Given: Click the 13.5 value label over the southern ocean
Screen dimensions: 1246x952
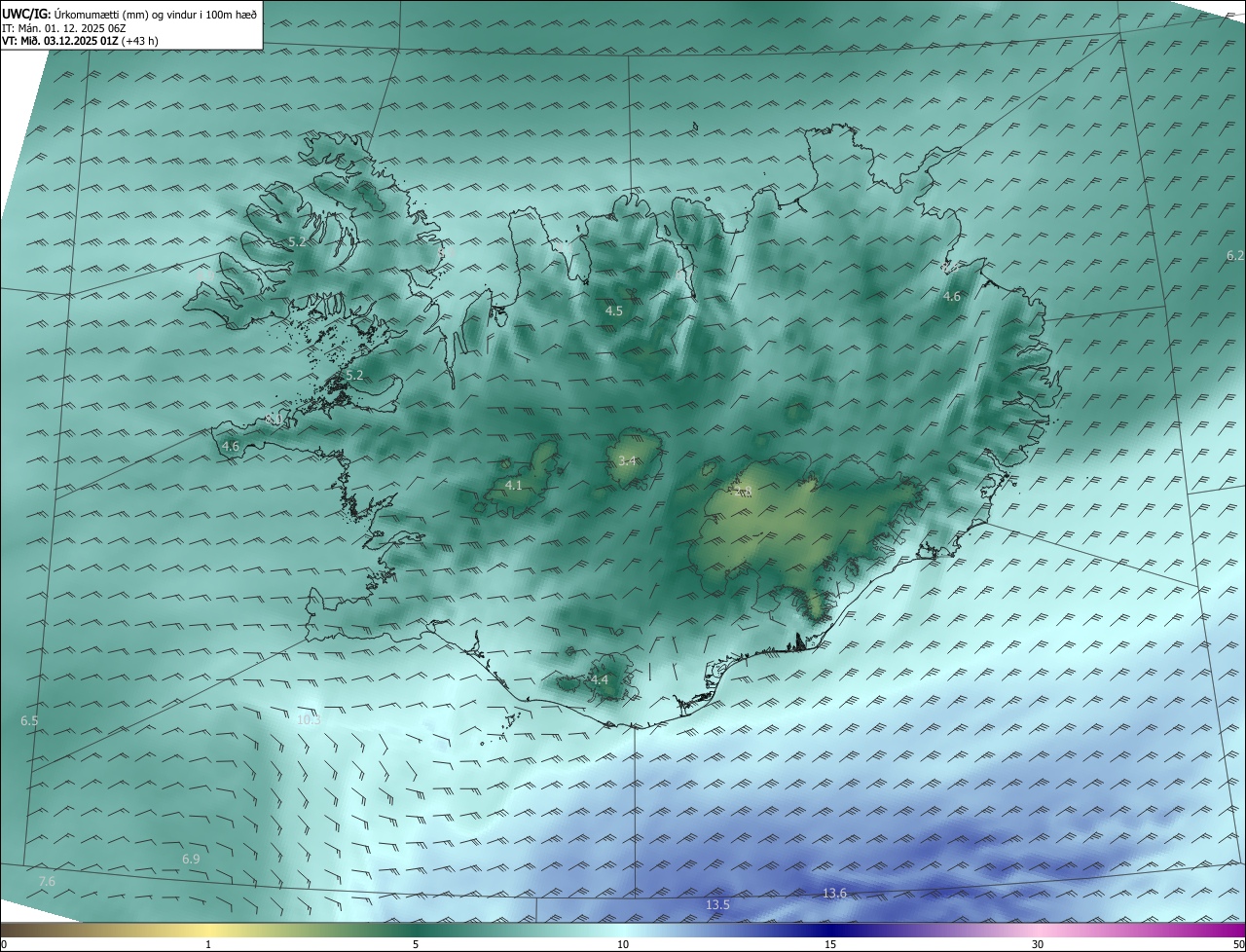Looking at the screenshot, I should [x=717, y=905].
